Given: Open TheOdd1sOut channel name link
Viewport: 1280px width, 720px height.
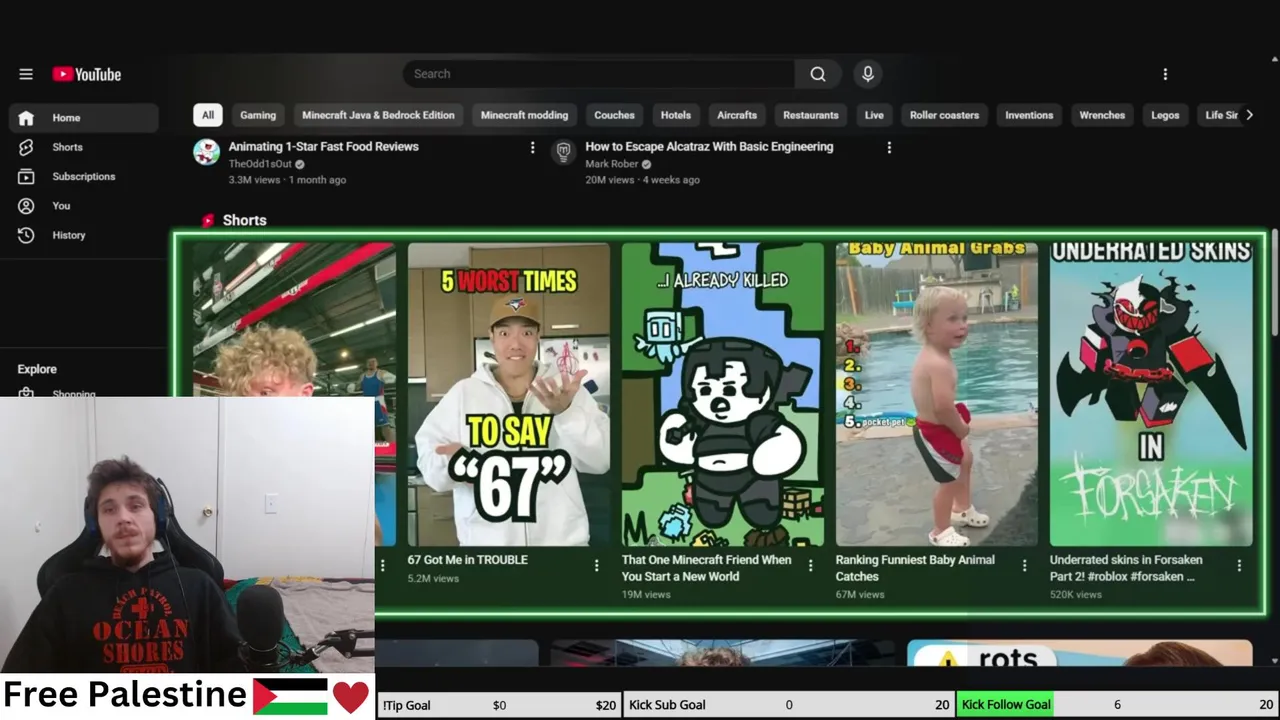Looking at the screenshot, I should click(260, 164).
